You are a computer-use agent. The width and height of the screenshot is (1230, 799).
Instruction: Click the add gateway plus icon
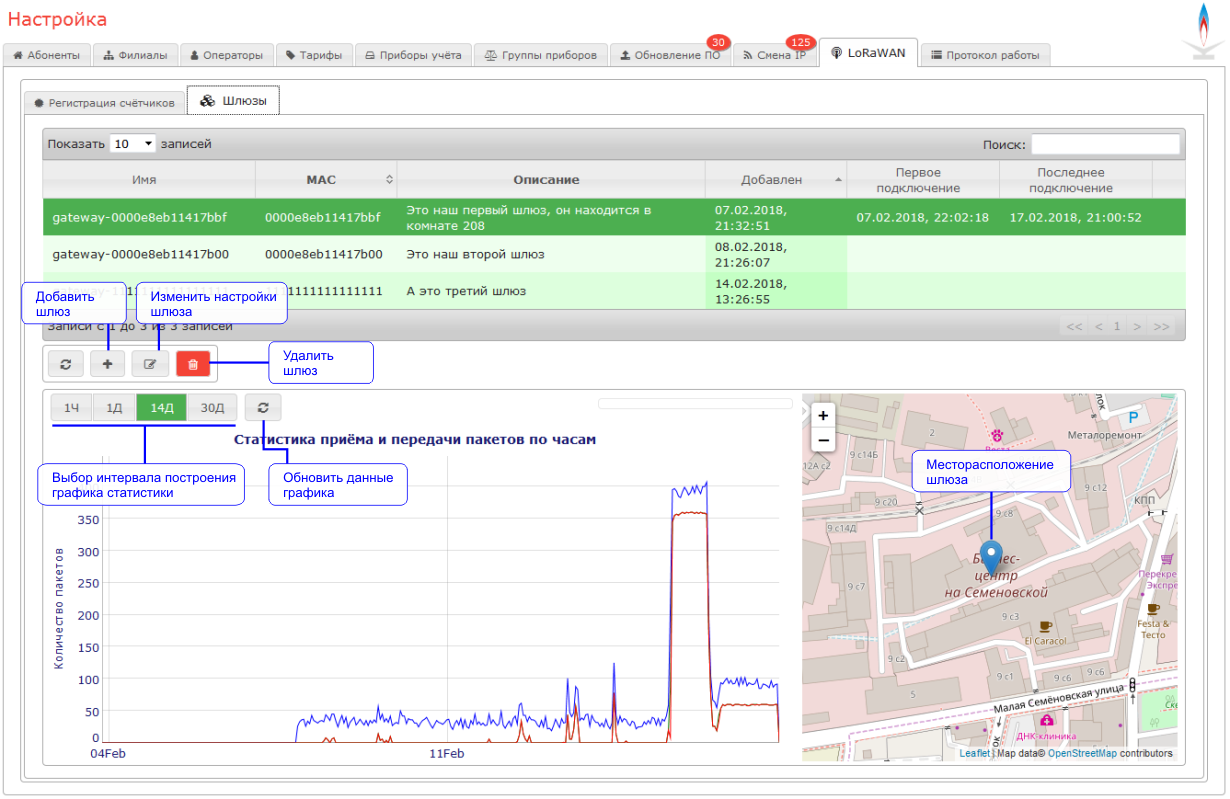tap(107, 364)
